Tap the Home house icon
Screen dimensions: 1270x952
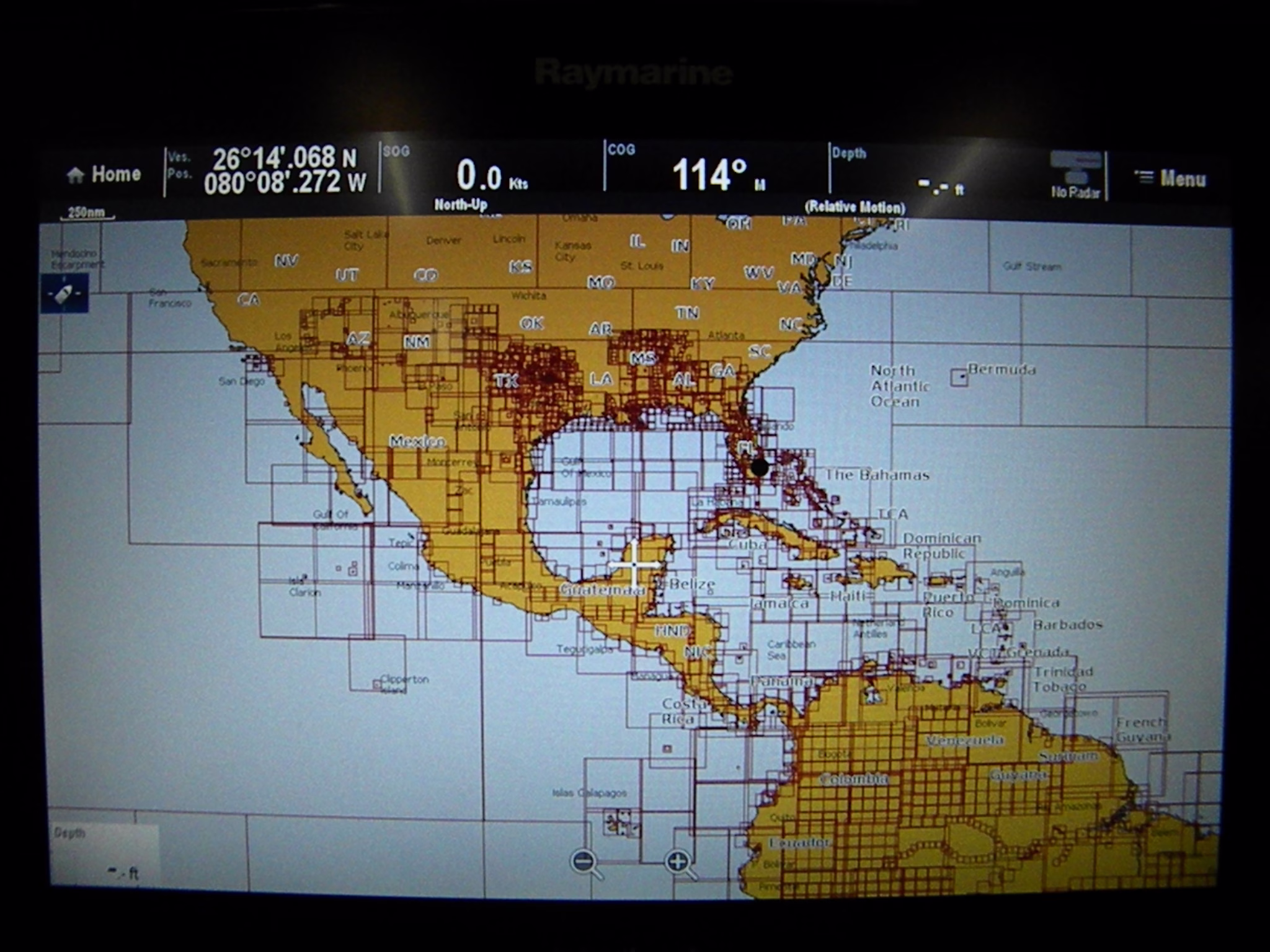(x=76, y=175)
